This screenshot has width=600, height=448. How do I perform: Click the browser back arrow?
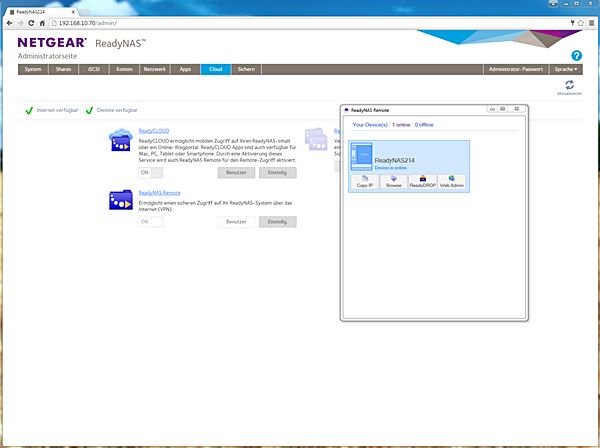tap(10, 23)
